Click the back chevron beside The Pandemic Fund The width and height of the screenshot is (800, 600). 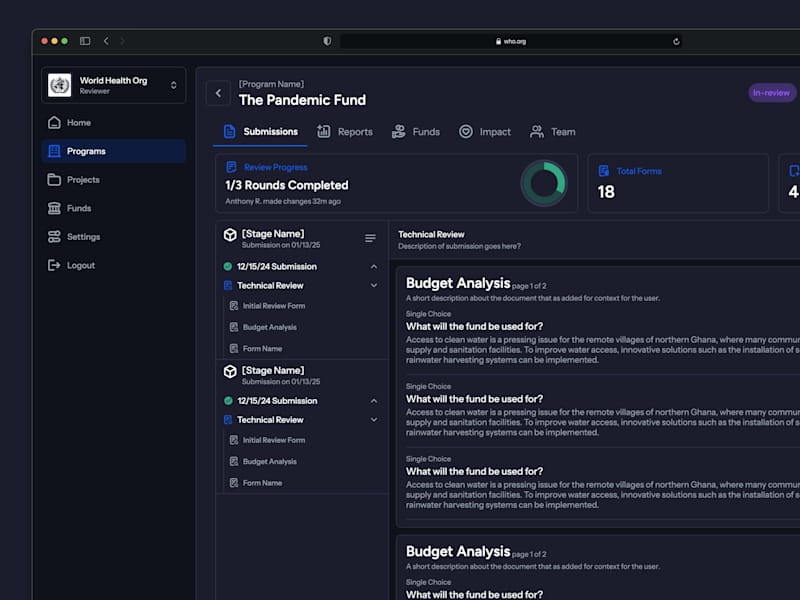point(218,93)
